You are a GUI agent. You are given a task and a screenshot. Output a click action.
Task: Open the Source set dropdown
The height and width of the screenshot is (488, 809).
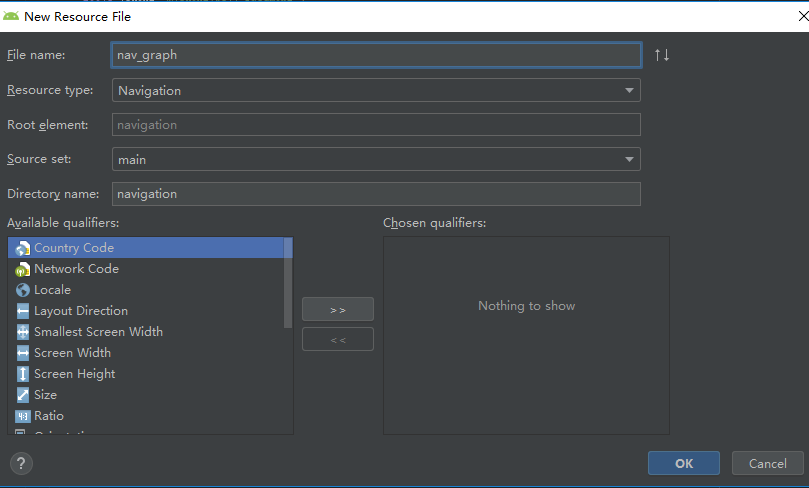(376, 159)
